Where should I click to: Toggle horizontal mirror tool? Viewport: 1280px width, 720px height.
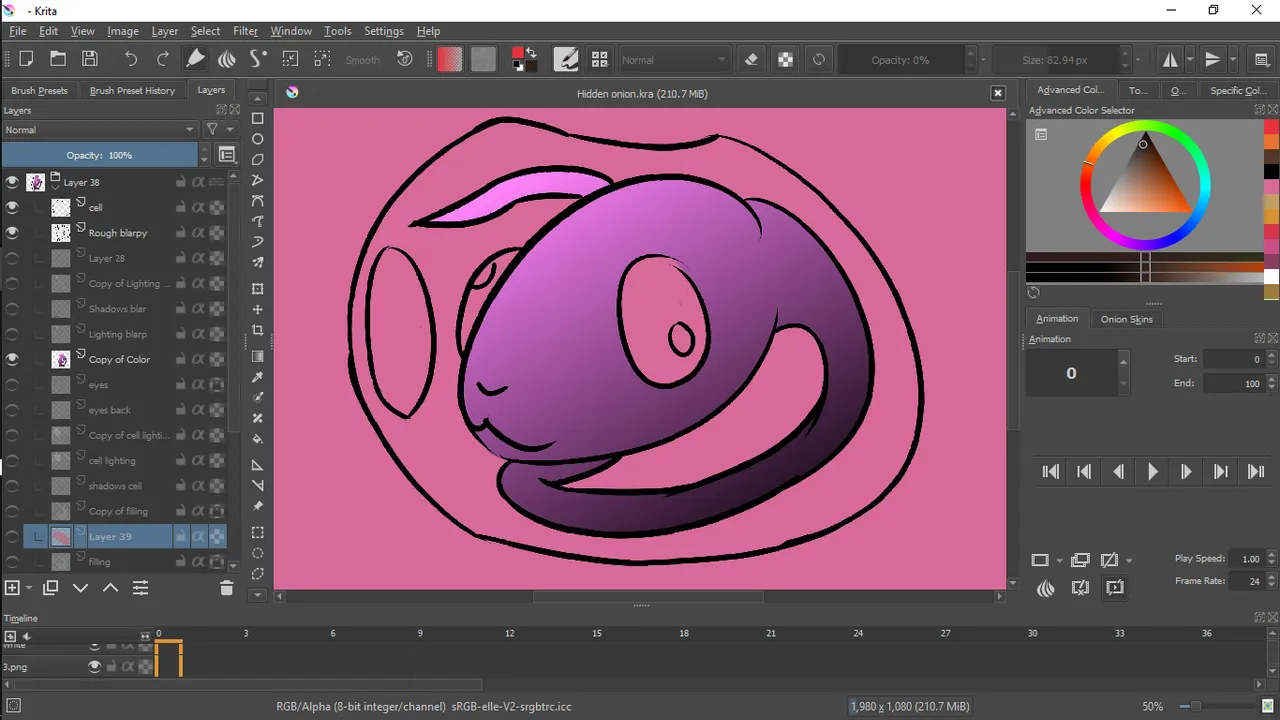tap(1170, 59)
